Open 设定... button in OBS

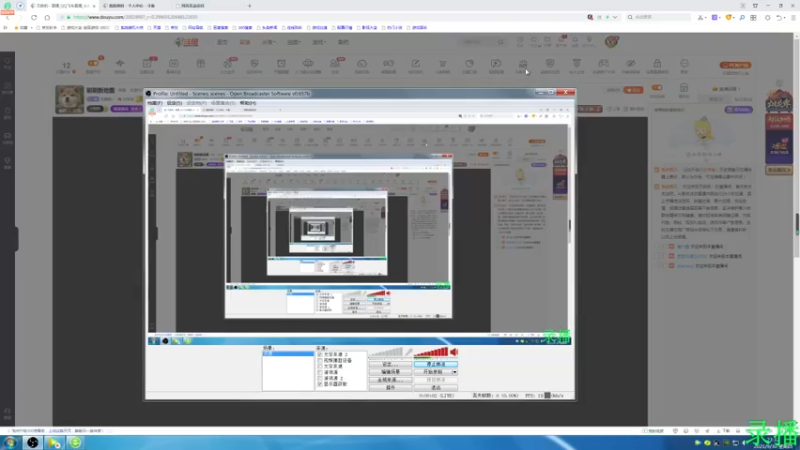pyautogui.click(x=390, y=364)
